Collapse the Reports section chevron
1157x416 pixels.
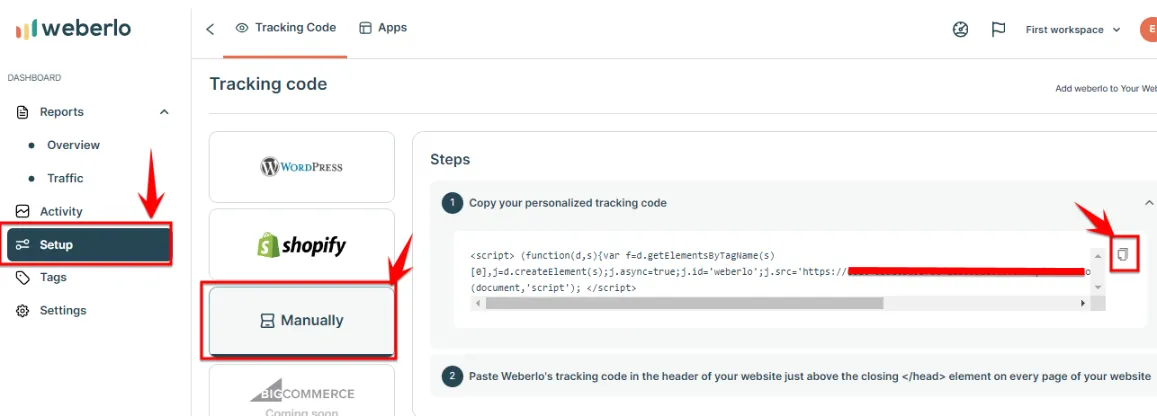click(x=164, y=112)
